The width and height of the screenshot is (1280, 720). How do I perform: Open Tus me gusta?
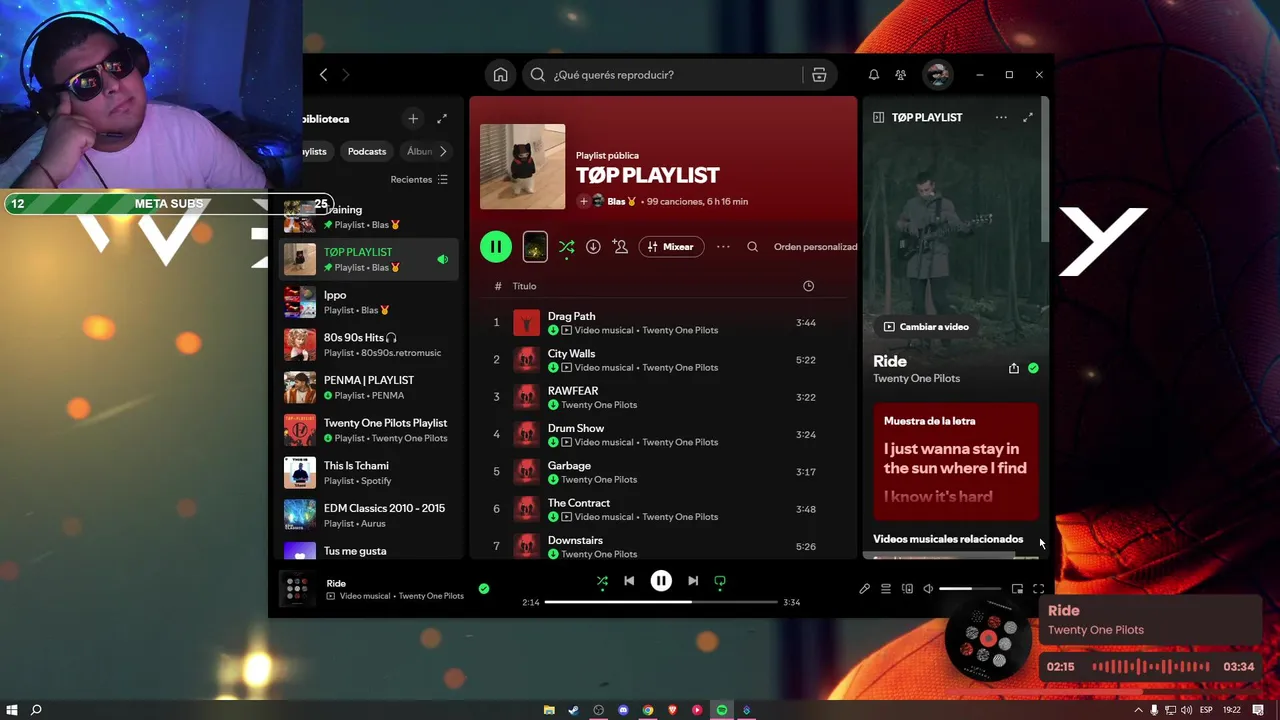(369, 551)
